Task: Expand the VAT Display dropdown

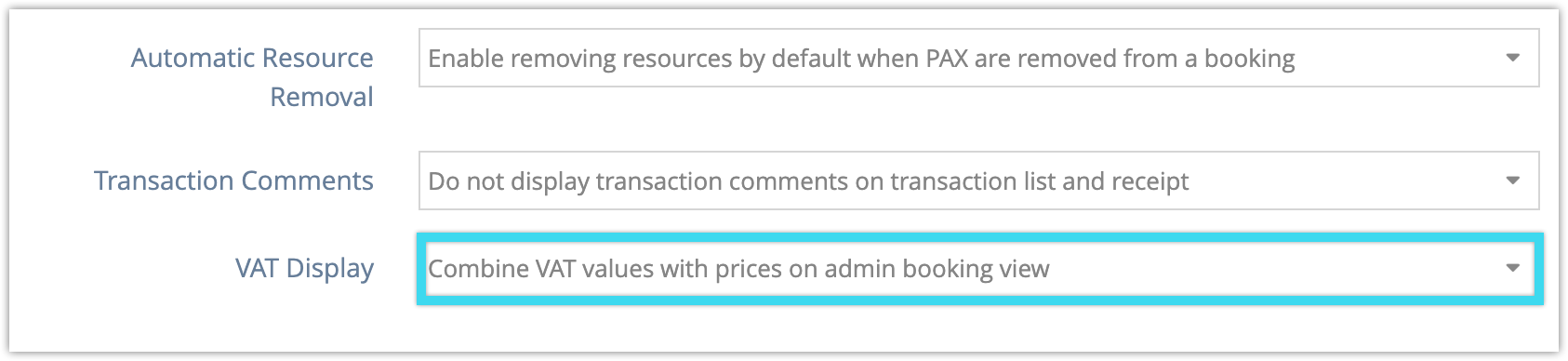Action: (x=980, y=268)
